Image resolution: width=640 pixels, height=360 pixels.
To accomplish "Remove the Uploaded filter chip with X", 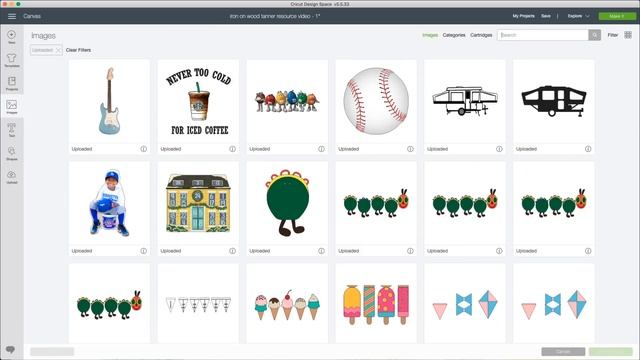I will 58,50.
